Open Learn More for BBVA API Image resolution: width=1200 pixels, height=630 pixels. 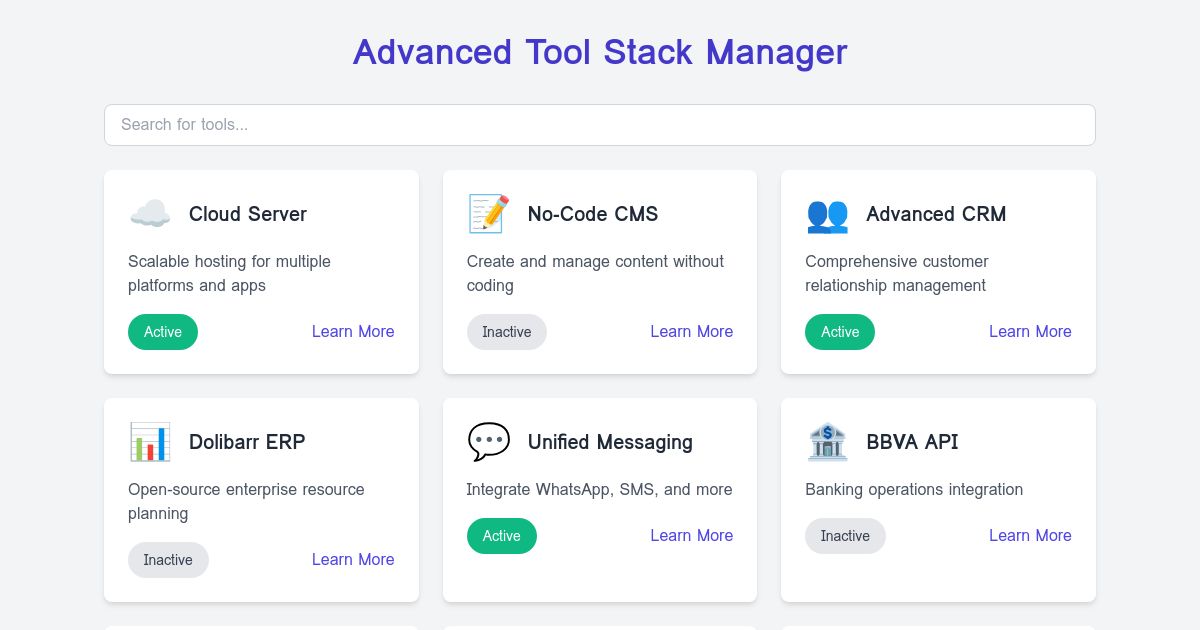[x=1030, y=536]
